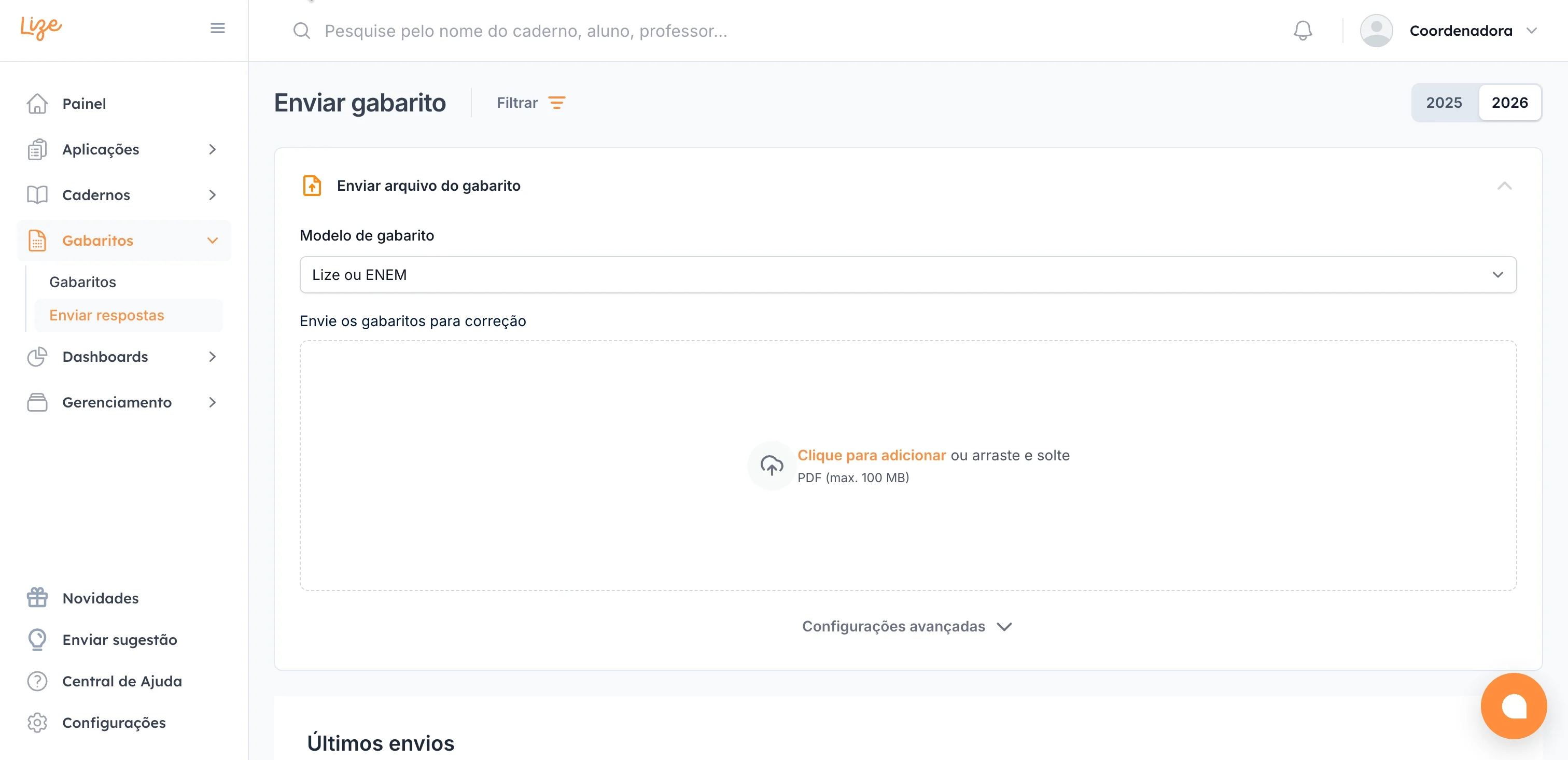The width and height of the screenshot is (1568, 760).
Task: Expand Dashboards submenu arrow
Action: point(212,357)
